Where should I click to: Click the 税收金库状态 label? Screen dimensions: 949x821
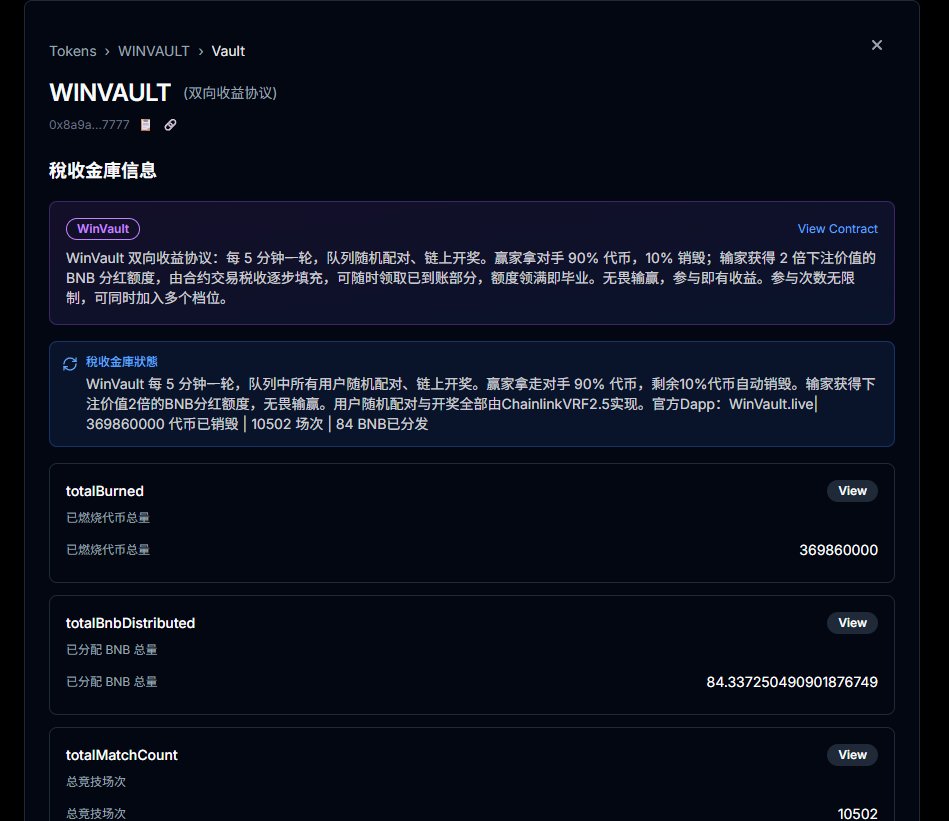[x=122, y=361]
